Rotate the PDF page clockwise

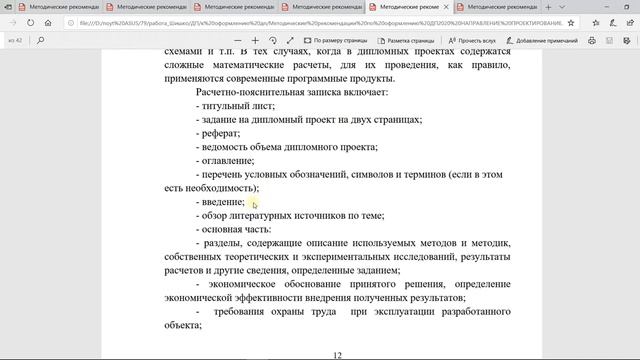[x=273, y=40]
